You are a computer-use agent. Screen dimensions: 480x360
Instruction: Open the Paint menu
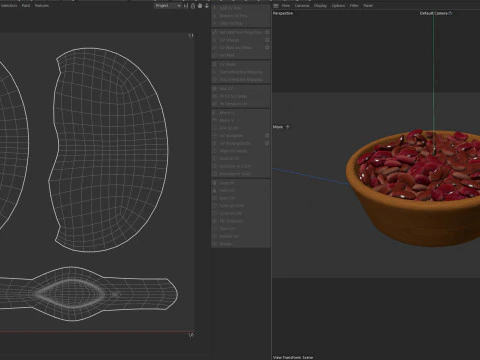26,6
